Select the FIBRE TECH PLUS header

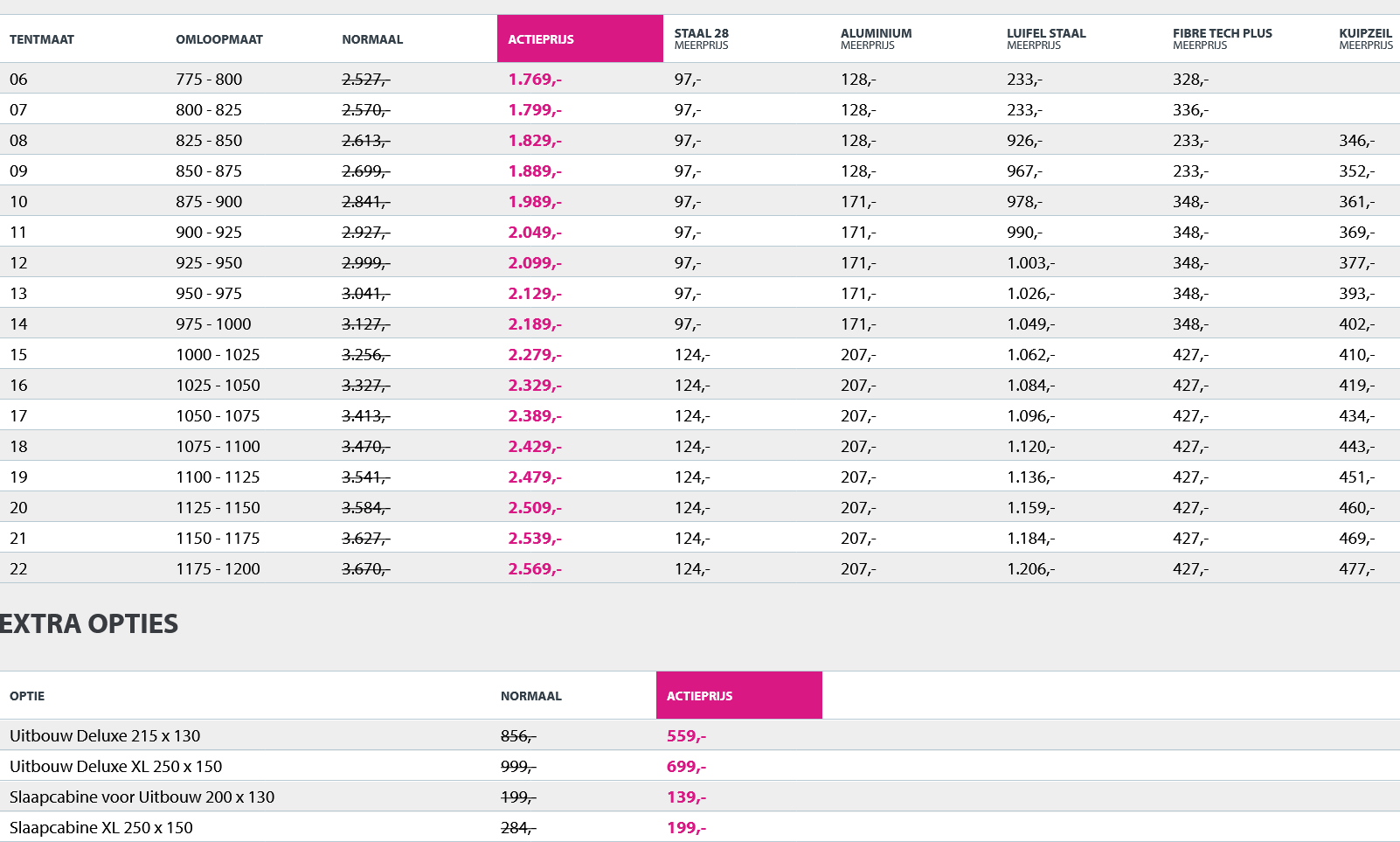coord(1222,38)
